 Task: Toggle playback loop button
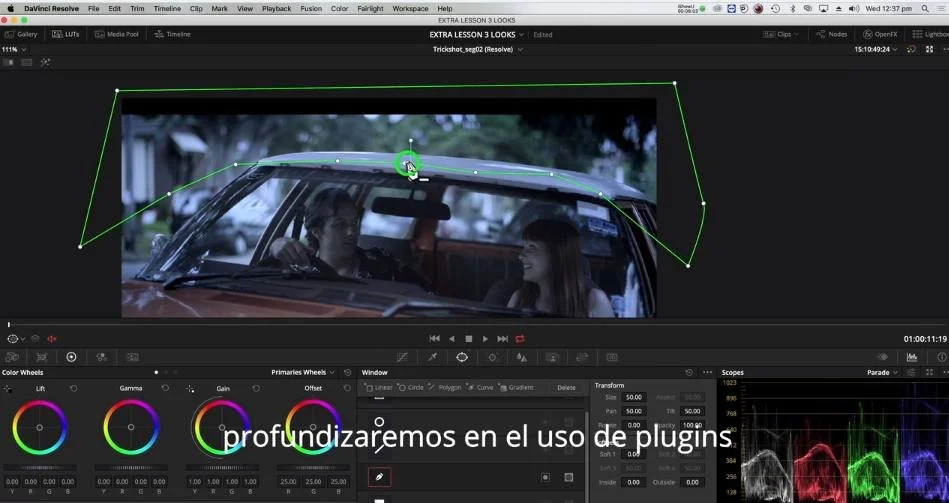[x=520, y=339]
